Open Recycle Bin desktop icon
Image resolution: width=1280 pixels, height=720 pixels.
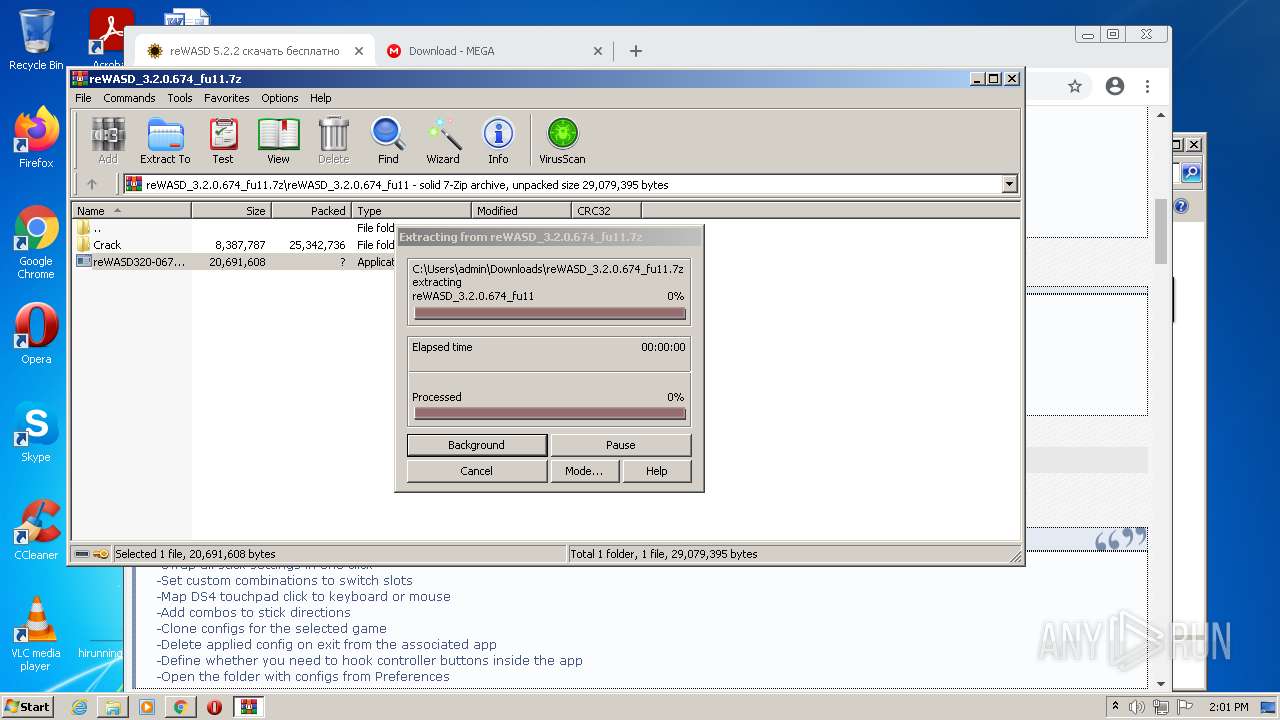click(x=36, y=40)
